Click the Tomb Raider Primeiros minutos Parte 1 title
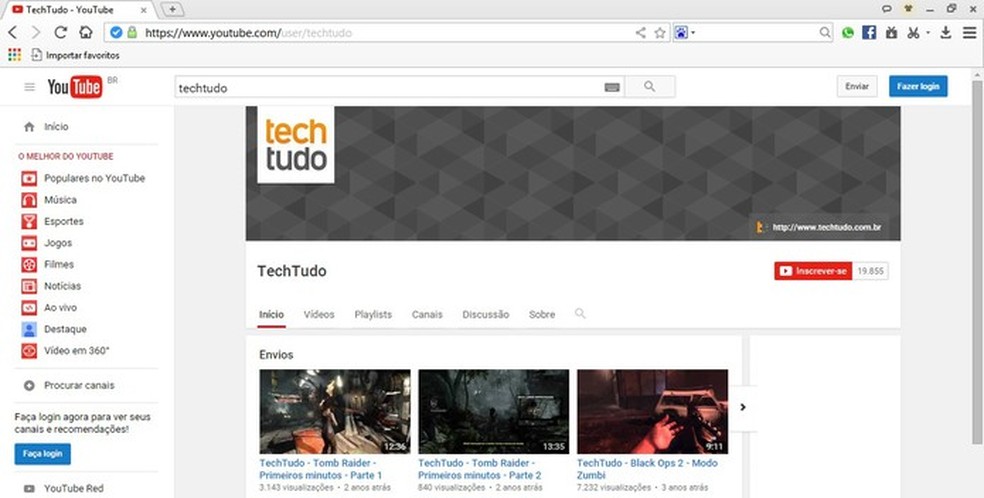Viewport: 984px width, 498px height. (321, 469)
